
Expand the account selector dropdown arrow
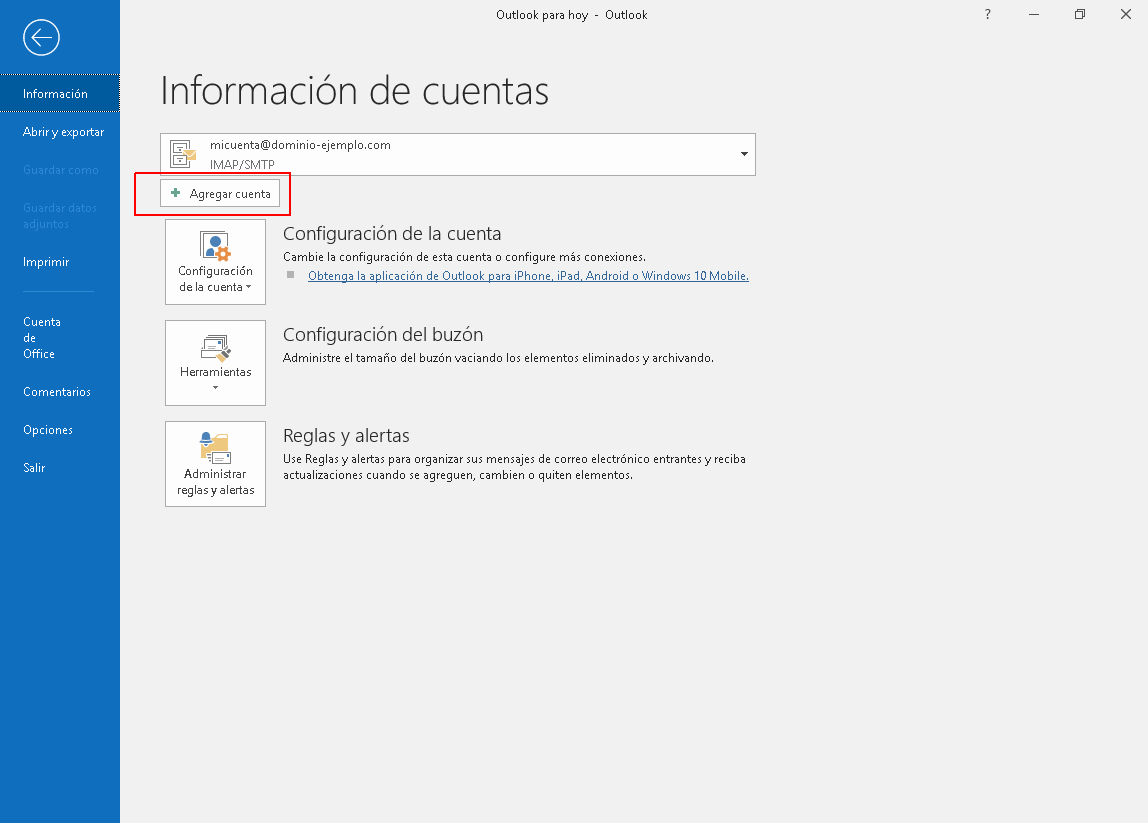click(x=744, y=154)
